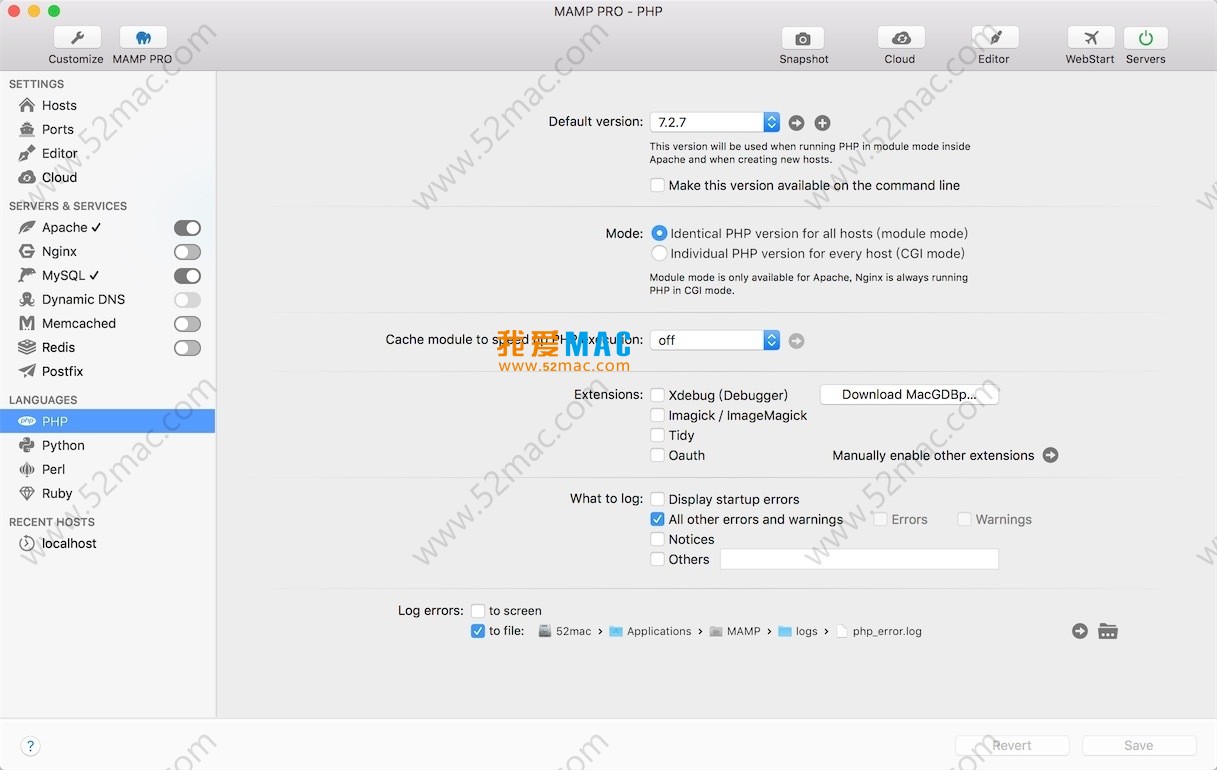
Task: Enable the Xdebug (Debugger) extension
Action: point(657,395)
